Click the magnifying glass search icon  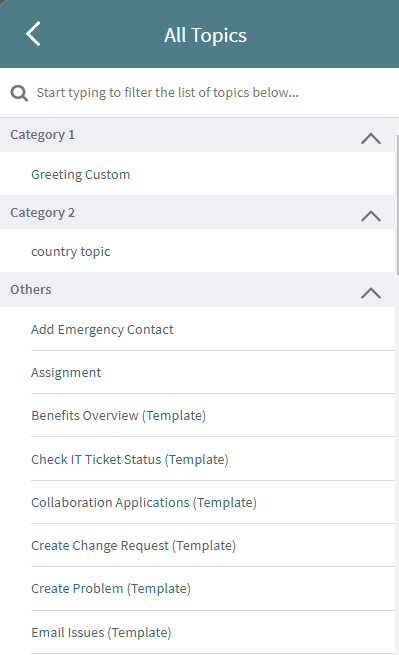[19, 93]
